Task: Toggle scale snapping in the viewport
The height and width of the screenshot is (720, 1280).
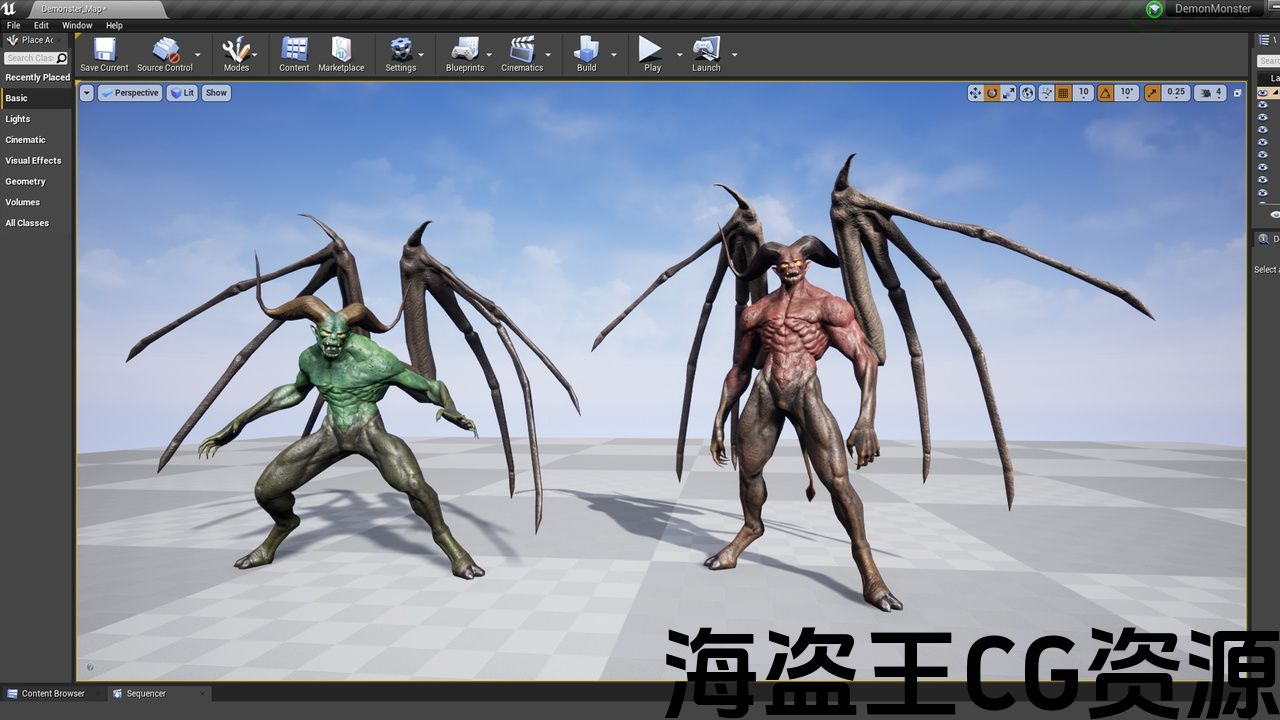Action: pos(1153,93)
